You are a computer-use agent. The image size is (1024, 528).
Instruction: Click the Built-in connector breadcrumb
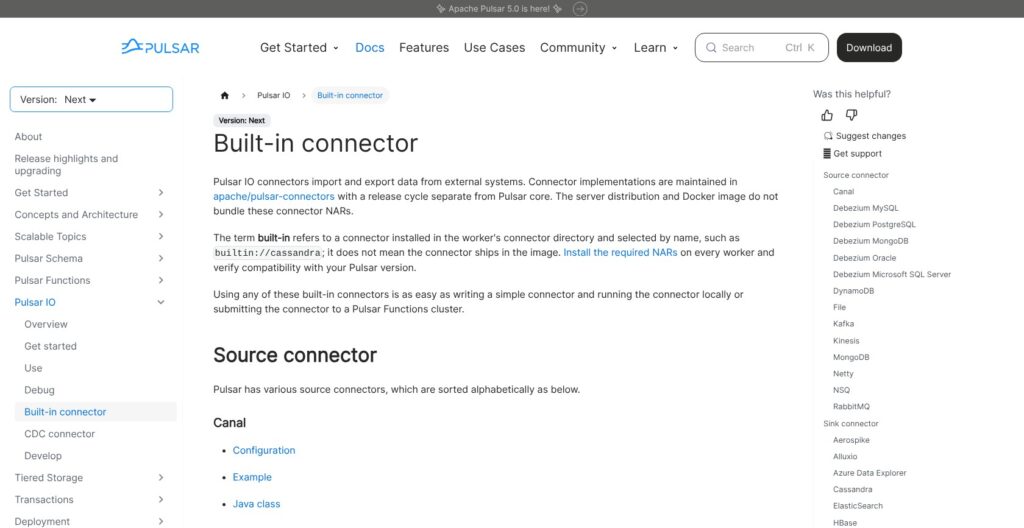point(350,95)
